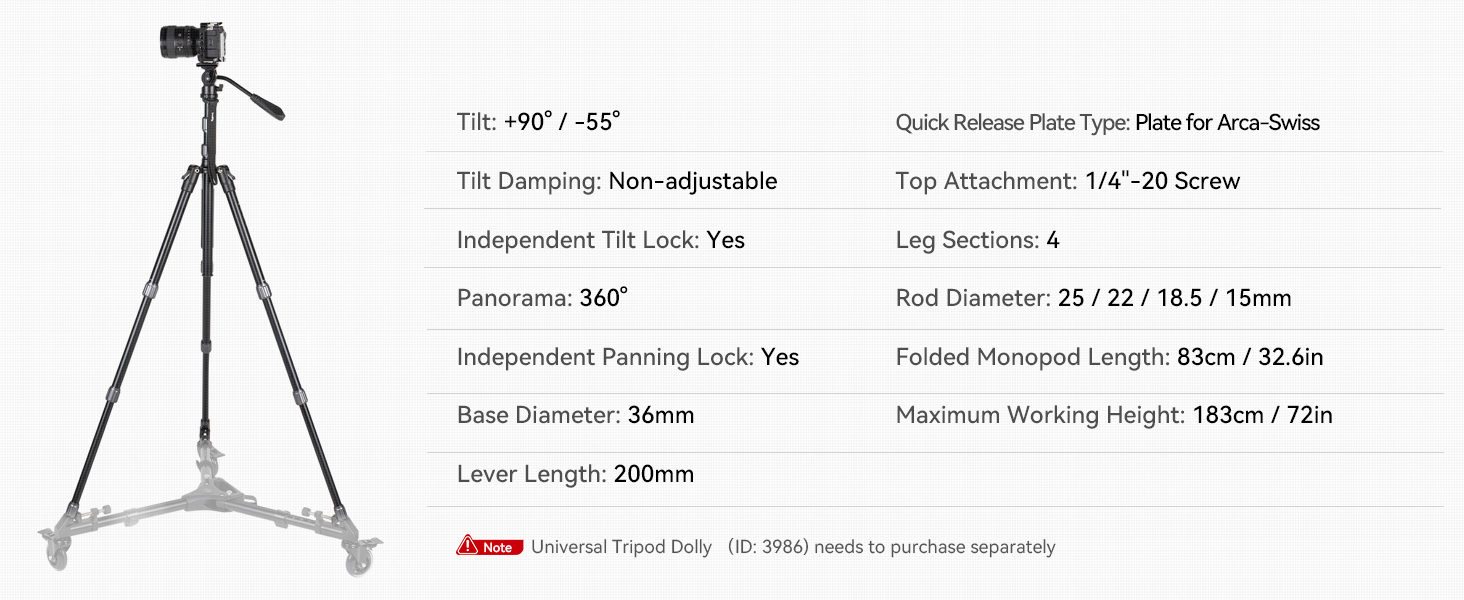The image size is (1464, 600).
Task: Click the Universal Tripod Dolly note text
Action: 621,547
